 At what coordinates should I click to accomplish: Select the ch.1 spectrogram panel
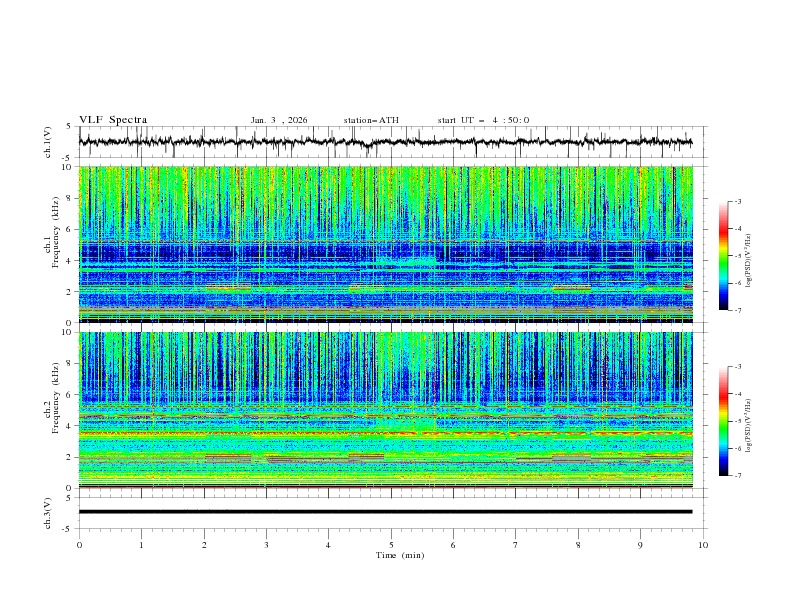(x=385, y=244)
